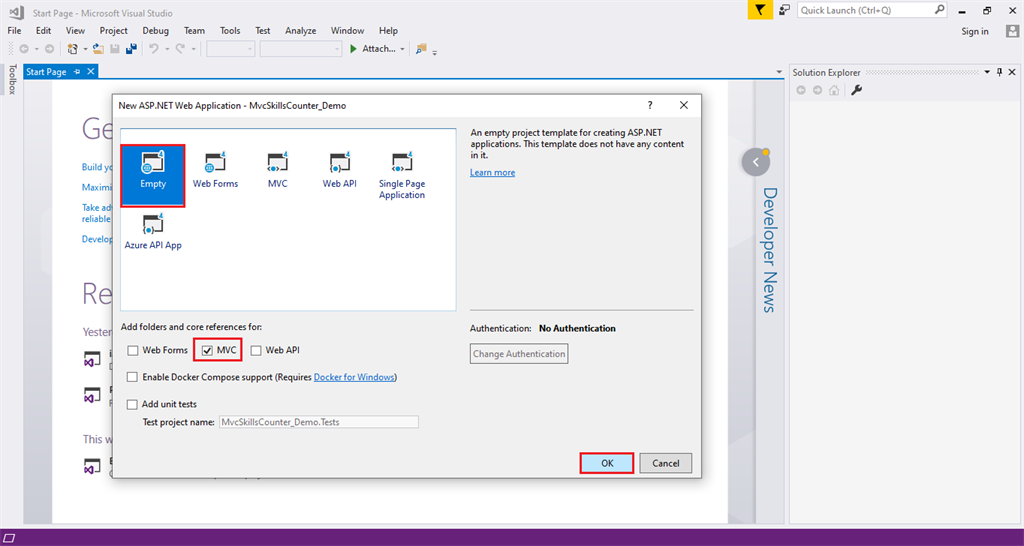Toggle the Start Page tab pin icon
Image resolution: width=1024 pixels, height=546 pixels.
(x=77, y=72)
